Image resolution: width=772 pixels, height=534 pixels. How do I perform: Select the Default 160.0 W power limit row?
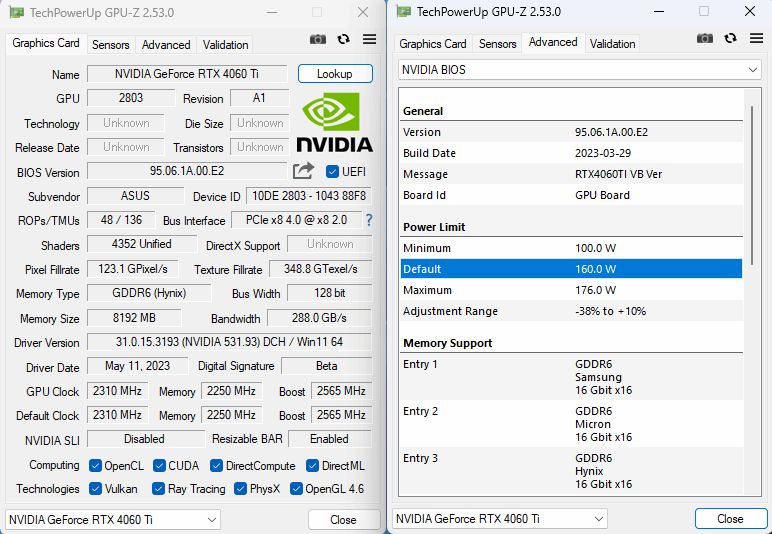(x=571, y=269)
